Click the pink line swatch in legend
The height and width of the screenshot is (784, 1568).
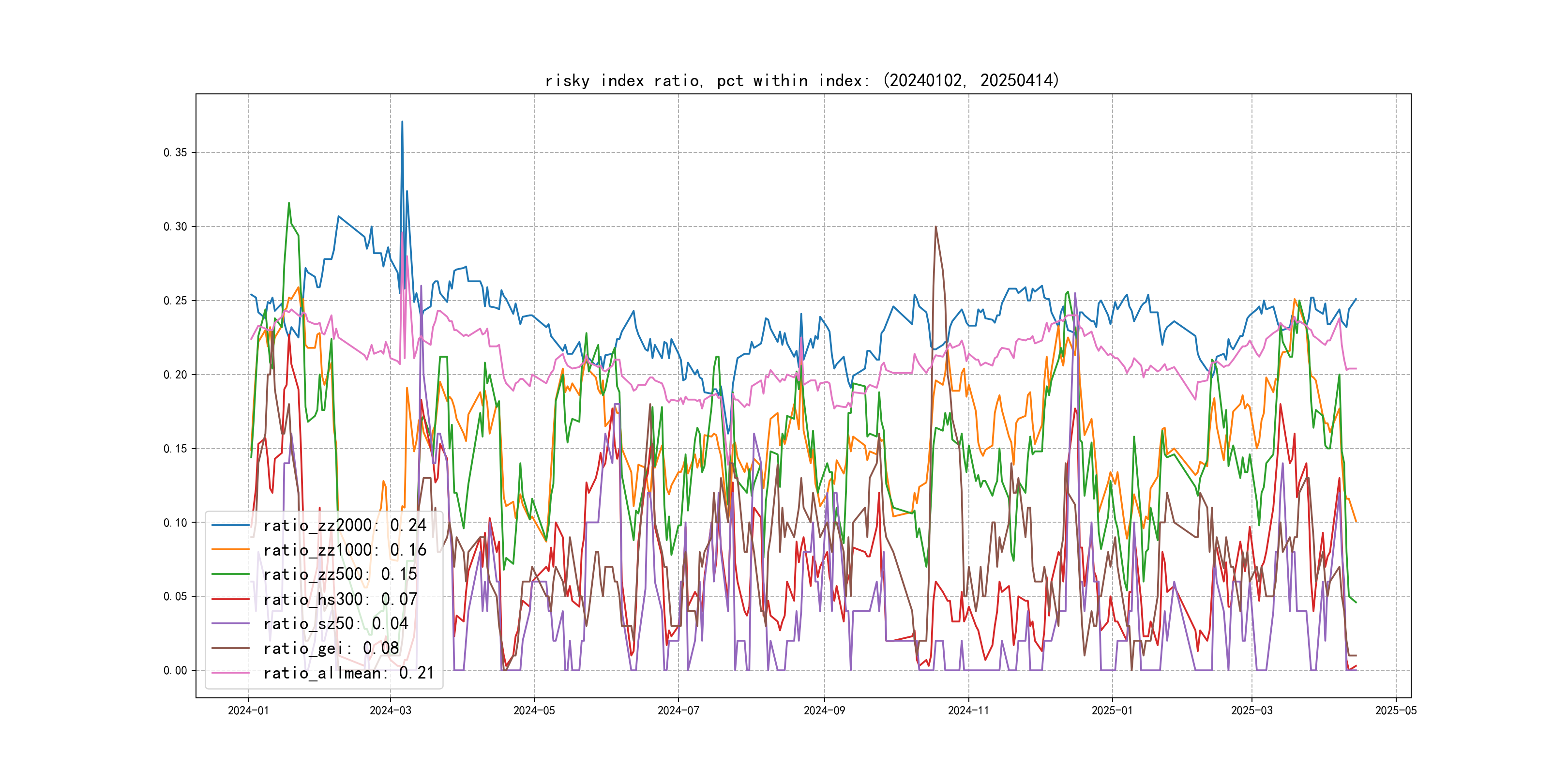coord(231,673)
